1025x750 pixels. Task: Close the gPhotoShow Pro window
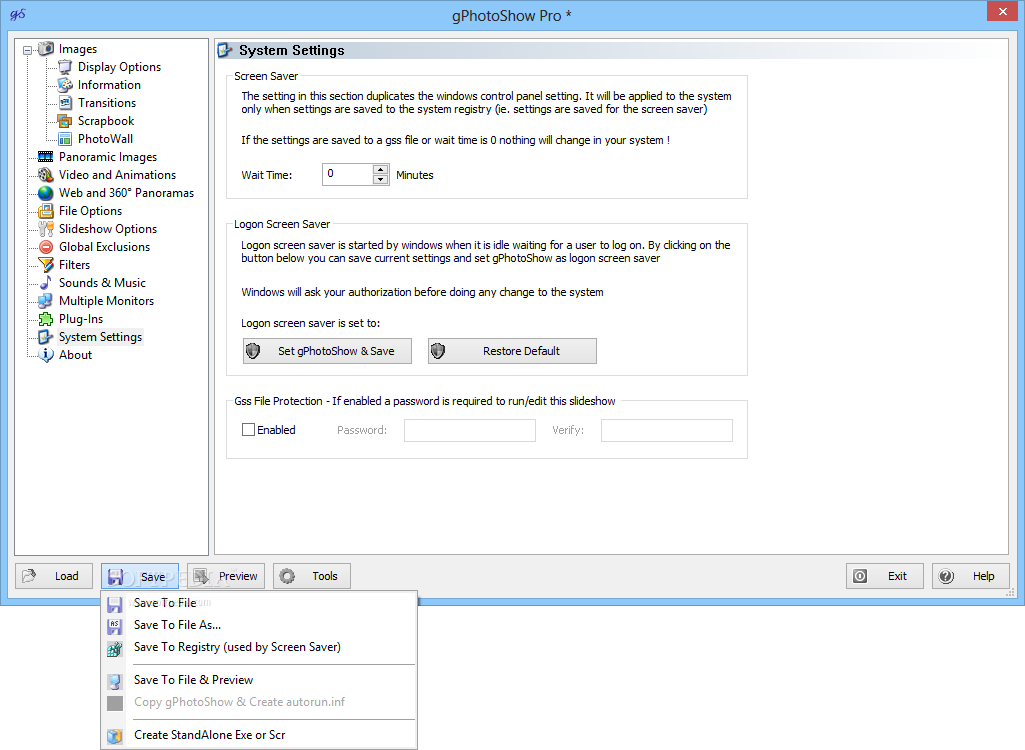pyautogui.click(x=1003, y=12)
